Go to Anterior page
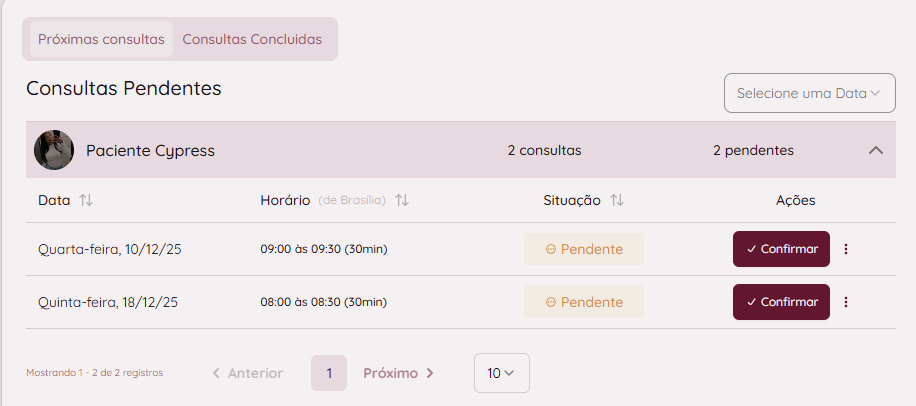The width and height of the screenshot is (916, 406). click(247, 373)
